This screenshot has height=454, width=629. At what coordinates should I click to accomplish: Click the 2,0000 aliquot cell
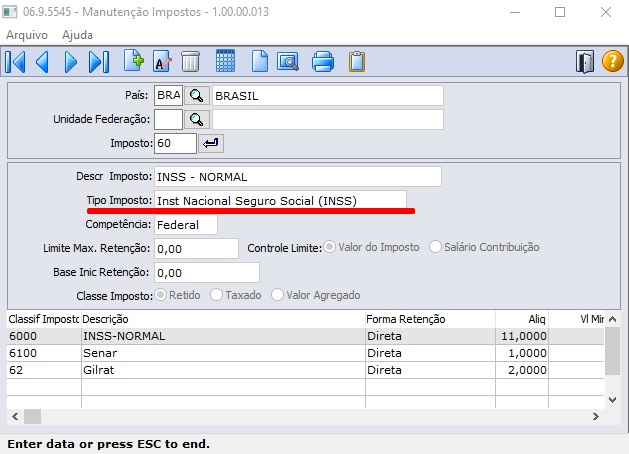(x=522, y=370)
